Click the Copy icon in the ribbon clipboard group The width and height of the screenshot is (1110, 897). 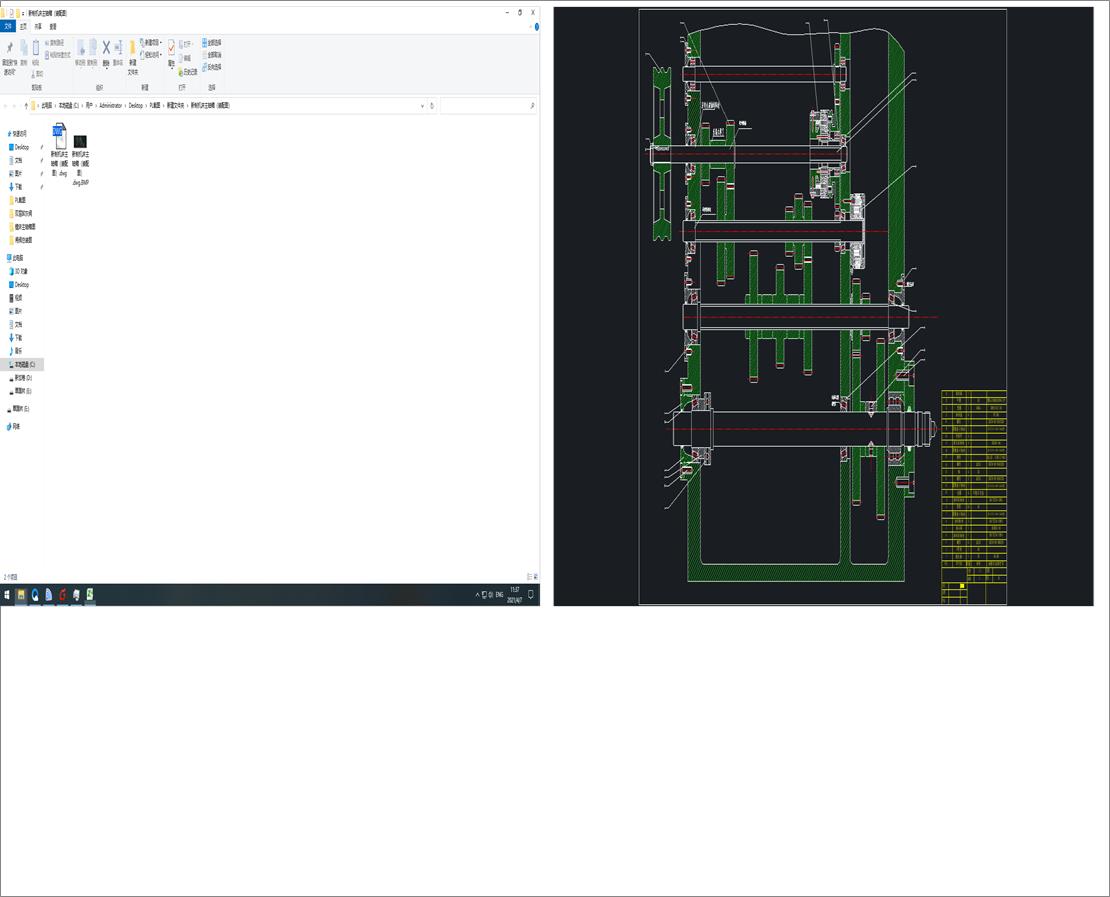23,49
